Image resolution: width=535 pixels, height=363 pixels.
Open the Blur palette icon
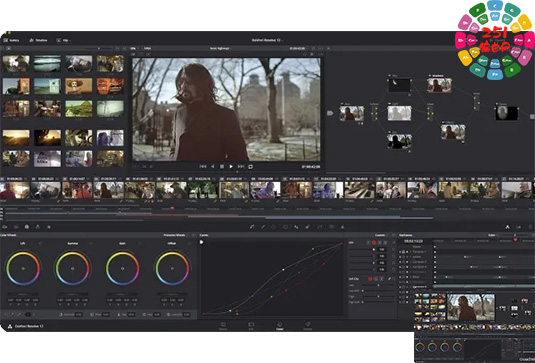[x=296, y=227]
